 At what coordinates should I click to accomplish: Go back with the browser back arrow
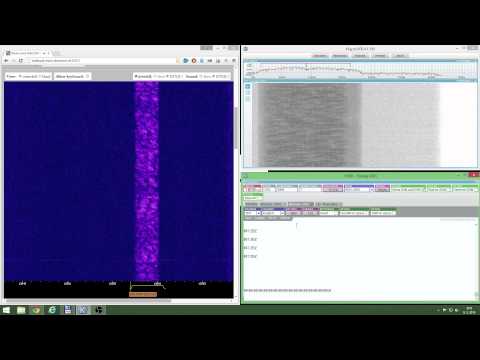tap(6, 61)
